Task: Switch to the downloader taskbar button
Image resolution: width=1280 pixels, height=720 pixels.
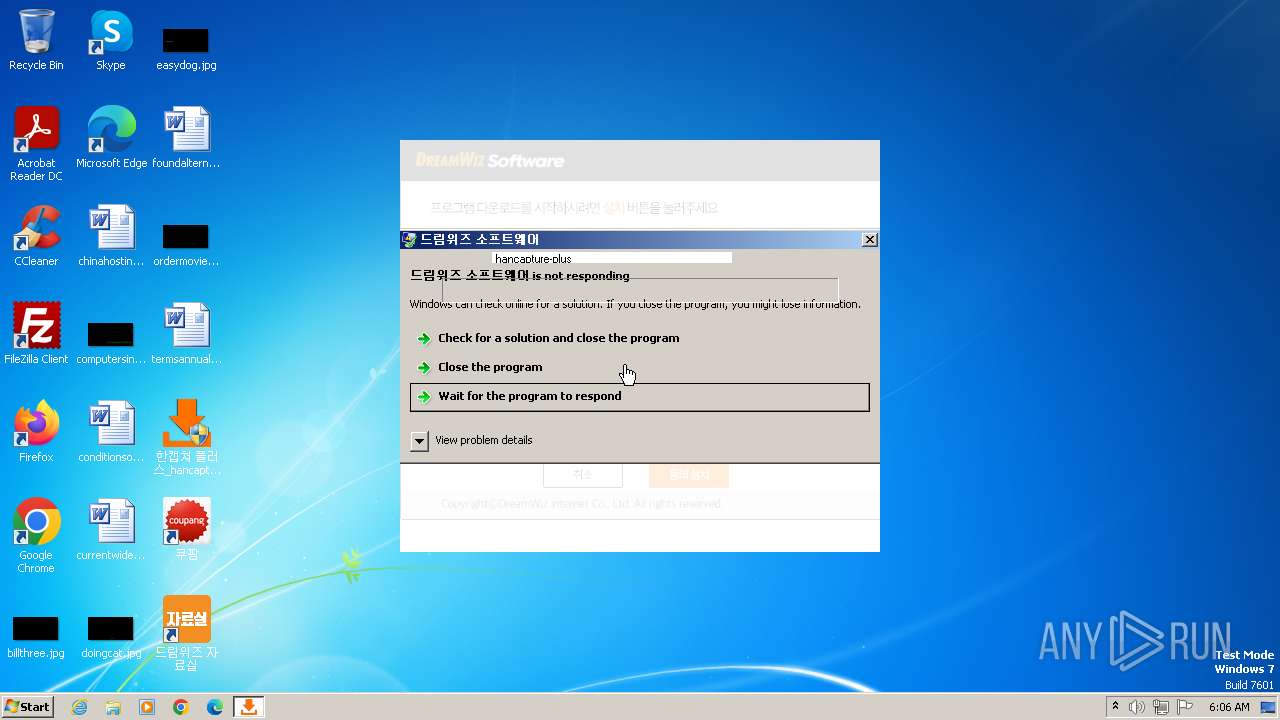Action: [249, 707]
